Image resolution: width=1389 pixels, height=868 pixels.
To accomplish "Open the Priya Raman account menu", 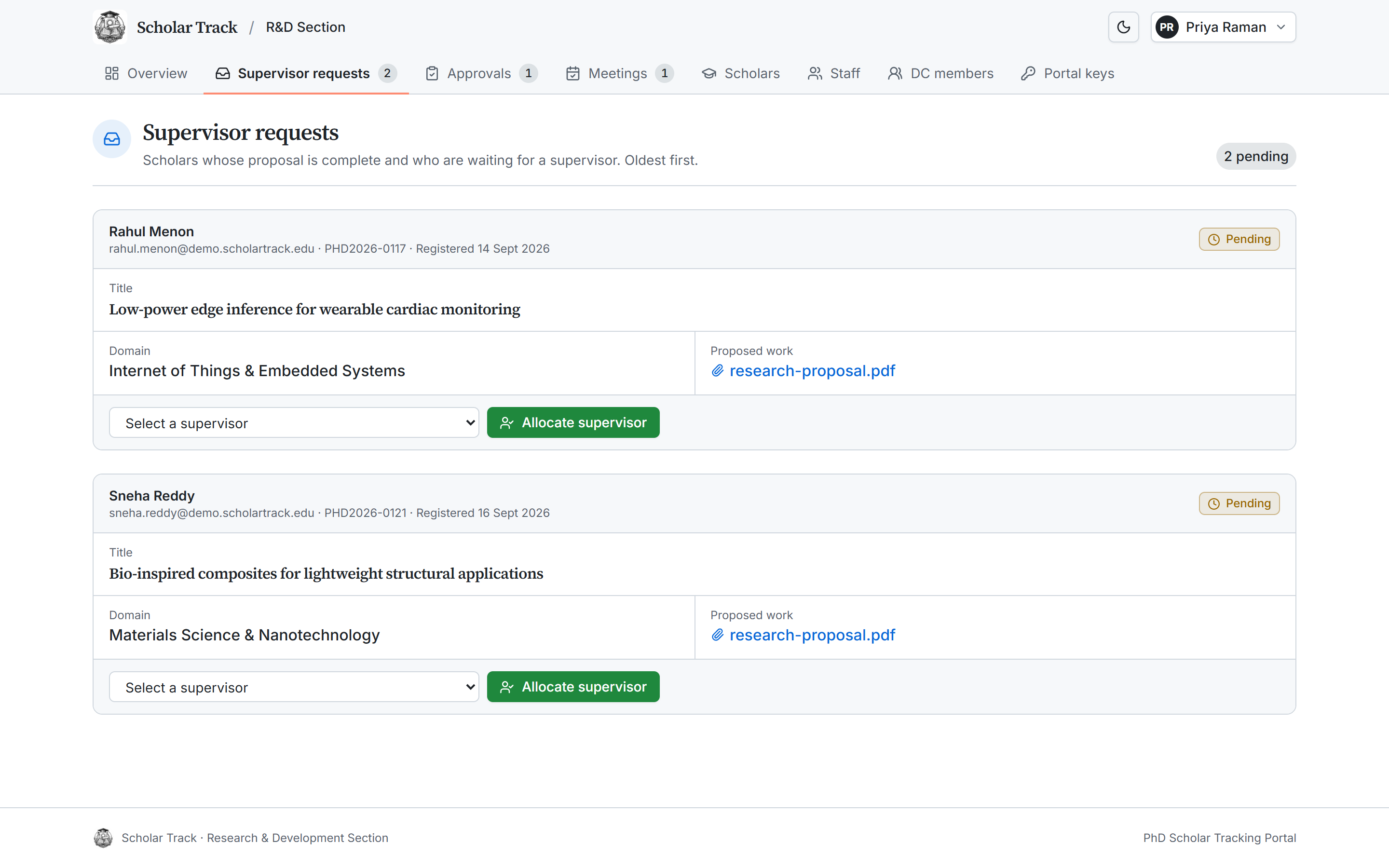I will (1223, 27).
